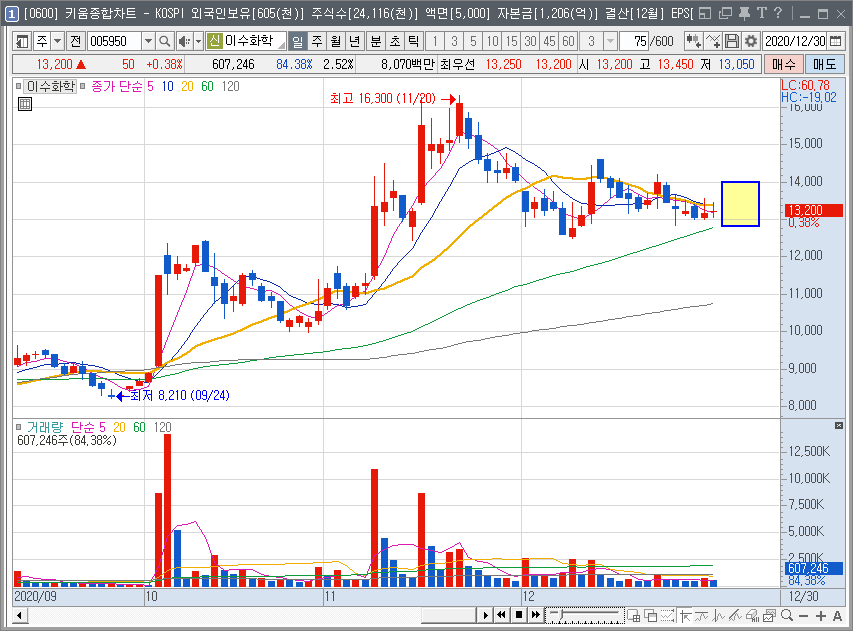Select the 60 interval preset

[568, 41]
